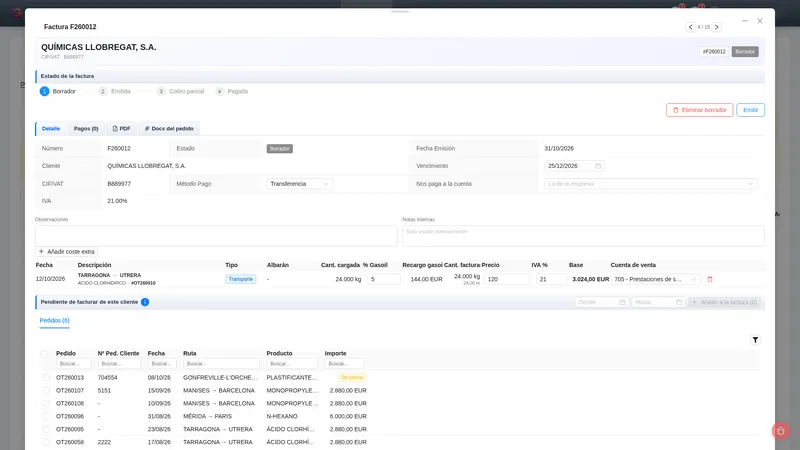The width and height of the screenshot is (800, 450).
Task: Open the Nos paga a la cuenta dropdown
Action: tap(651, 184)
